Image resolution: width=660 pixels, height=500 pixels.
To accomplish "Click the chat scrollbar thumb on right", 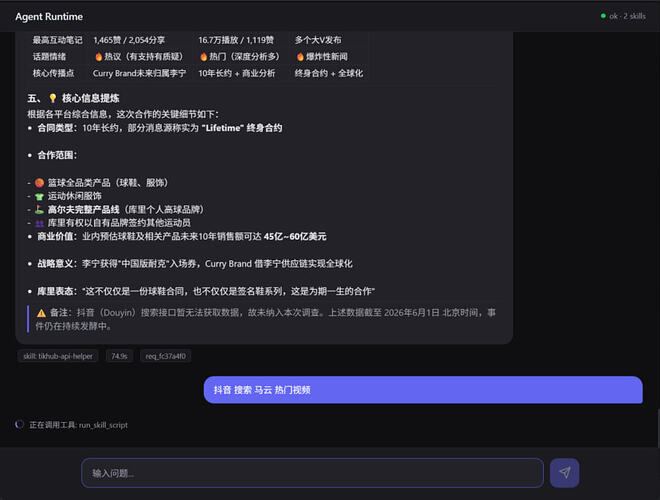I will (658, 427).
